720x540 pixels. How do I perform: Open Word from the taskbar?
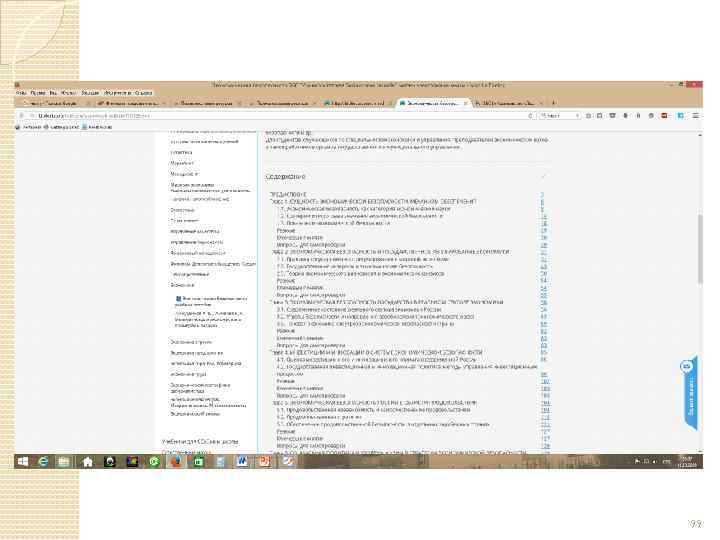point(242,461)
